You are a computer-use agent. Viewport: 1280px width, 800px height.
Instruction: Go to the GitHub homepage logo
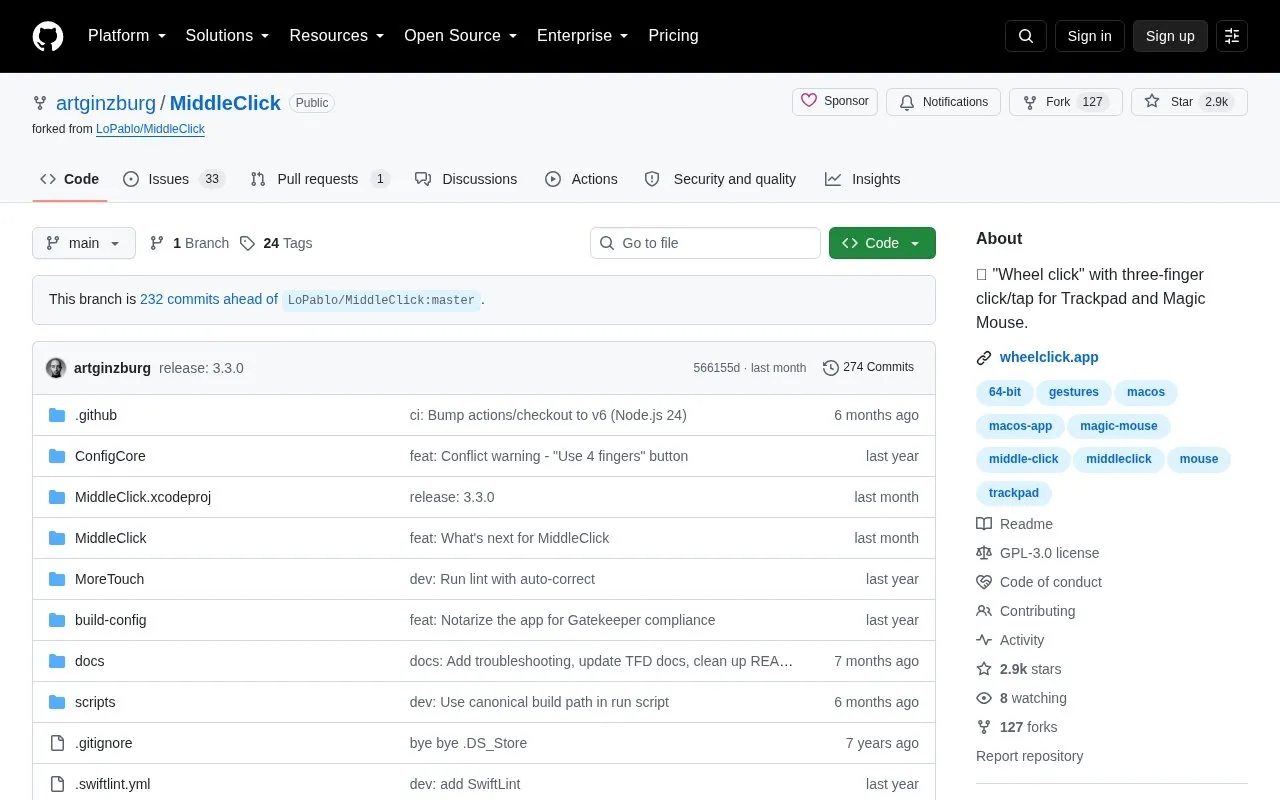[x=48, y=36]
